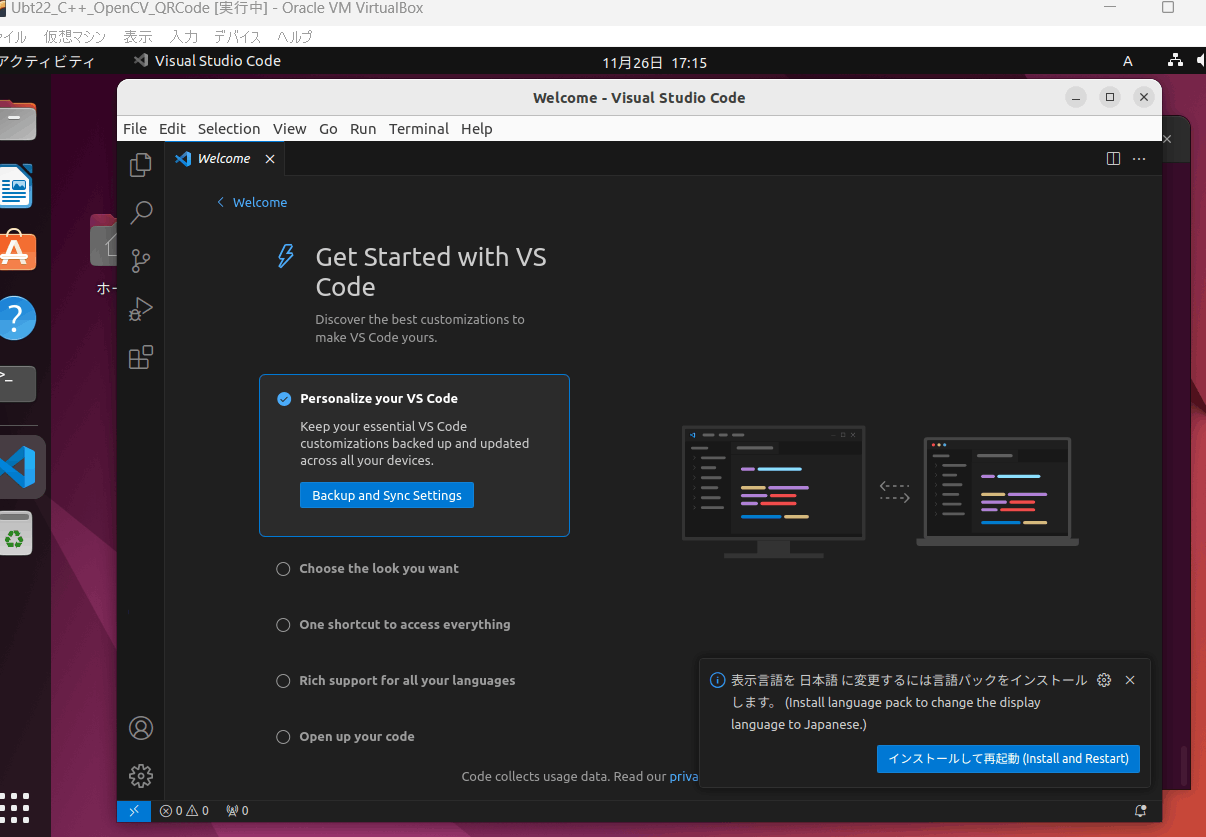This screenshot has height=837, width=1206.
Task: Open the Go menu
Action: 328,129
